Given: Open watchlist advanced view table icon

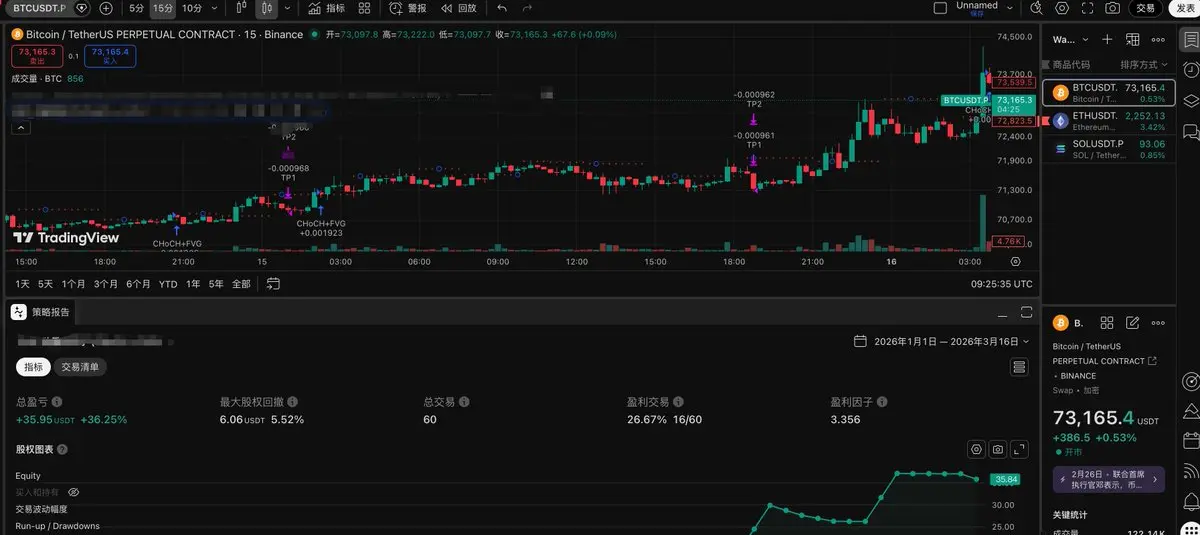Looking at the screenshot, I should (x=1133, y=40).
